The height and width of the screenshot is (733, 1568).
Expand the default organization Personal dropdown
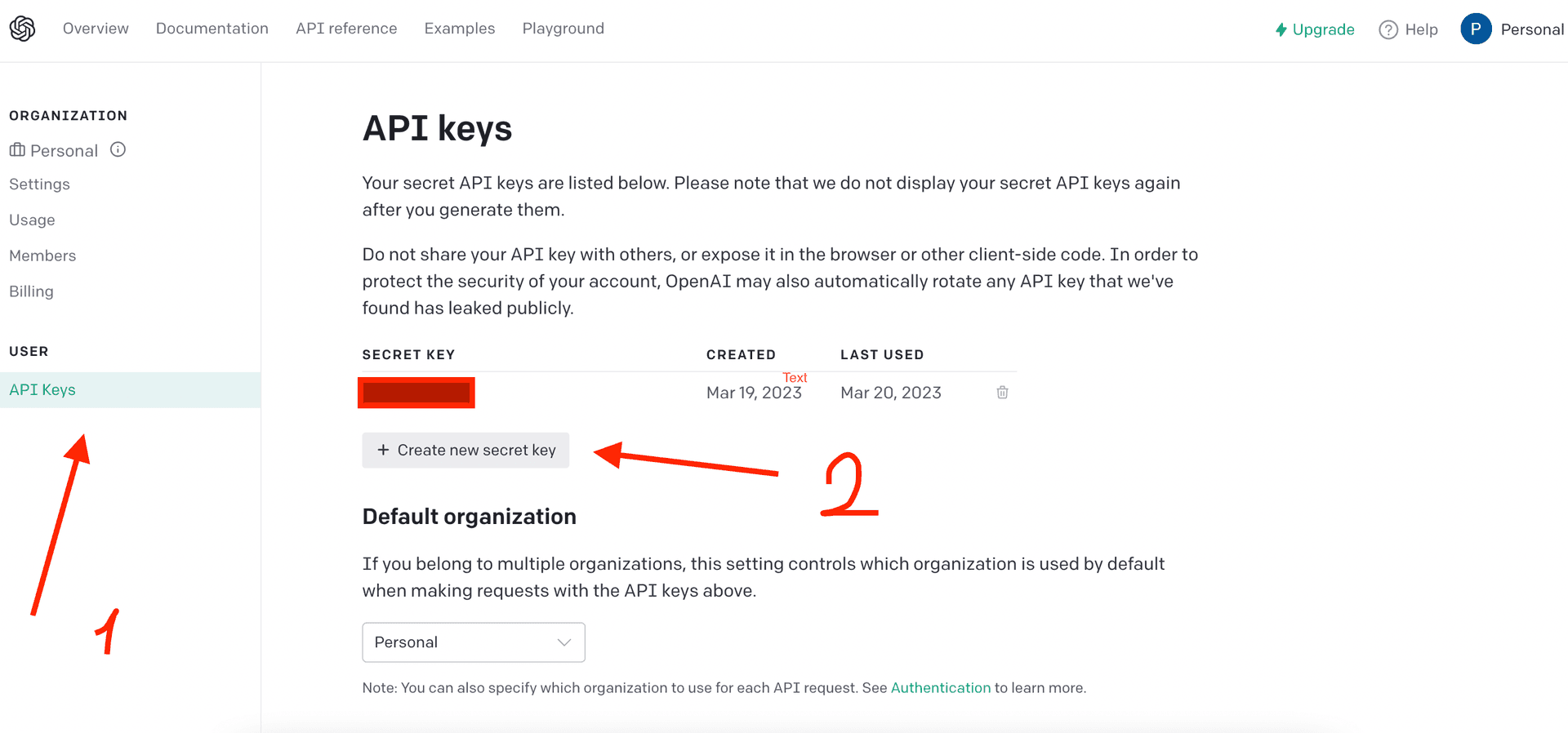(x=474, y=642)
